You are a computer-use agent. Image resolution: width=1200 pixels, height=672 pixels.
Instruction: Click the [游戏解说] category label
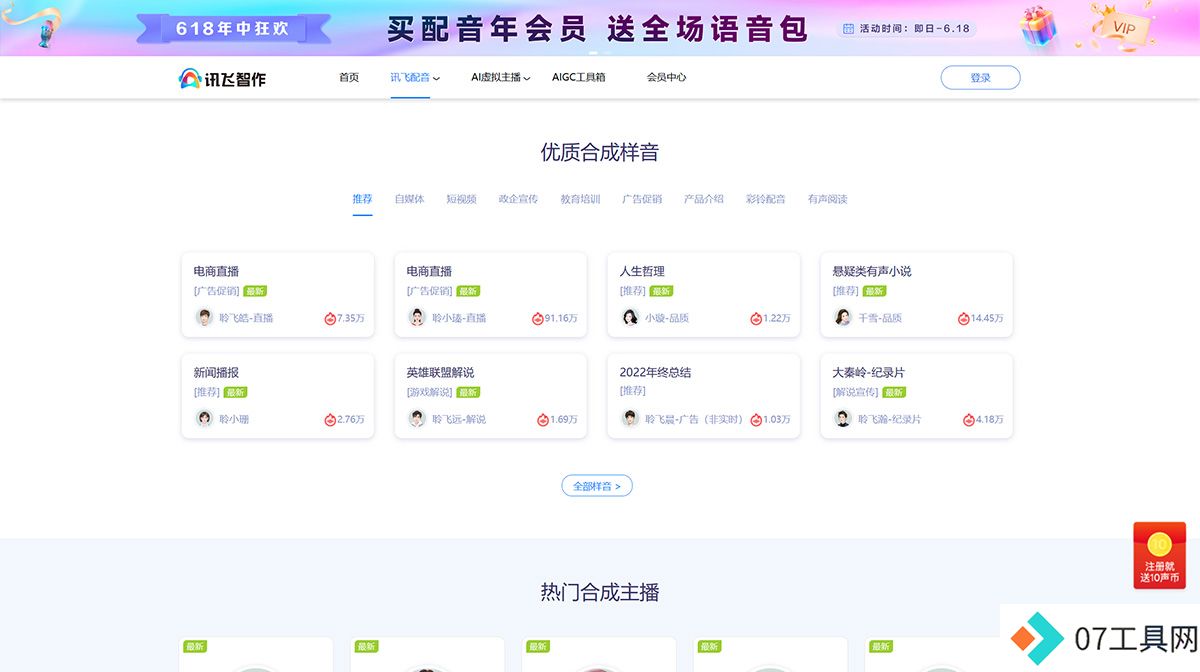[430, 392]
